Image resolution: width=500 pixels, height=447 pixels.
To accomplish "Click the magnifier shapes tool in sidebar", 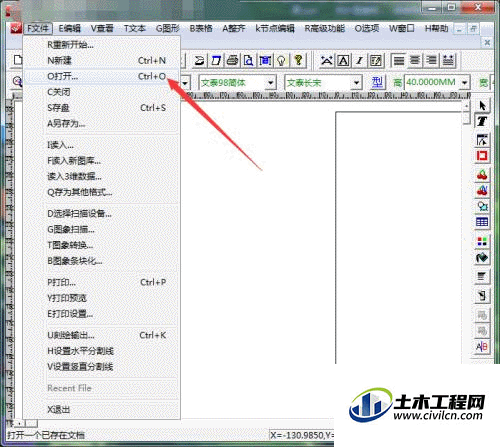I will (482, 206).
